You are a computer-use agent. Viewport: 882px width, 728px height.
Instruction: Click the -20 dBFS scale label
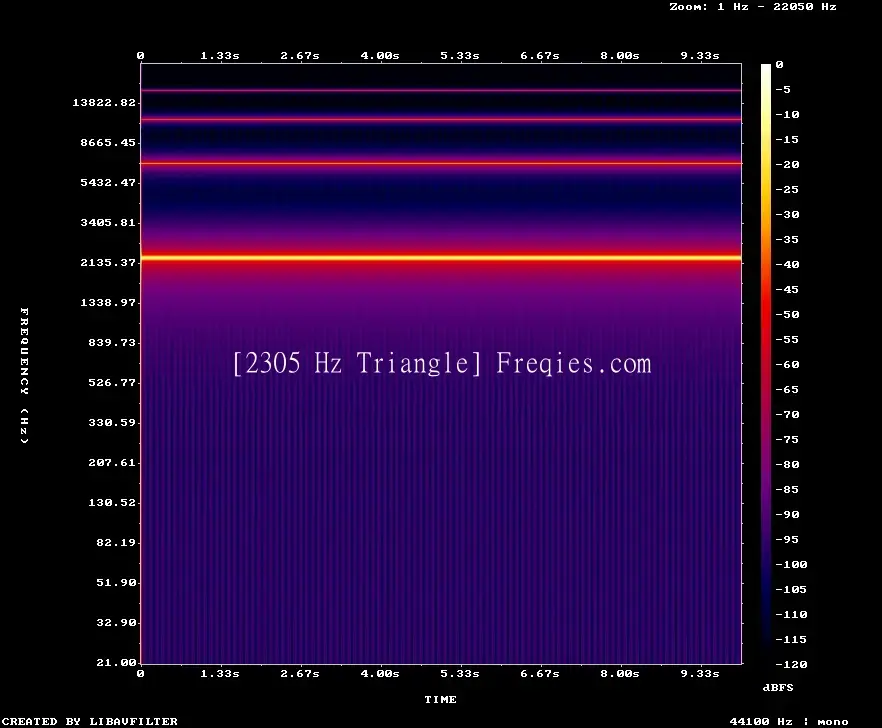pyautogui.click(x=787, y=165)
